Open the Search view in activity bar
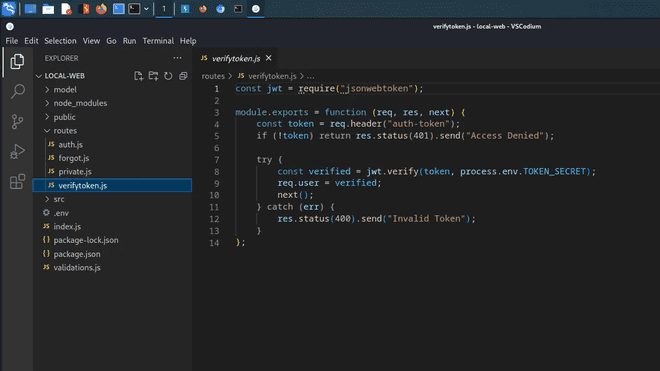This screenshot has width=660, height=371. [17, 91]
